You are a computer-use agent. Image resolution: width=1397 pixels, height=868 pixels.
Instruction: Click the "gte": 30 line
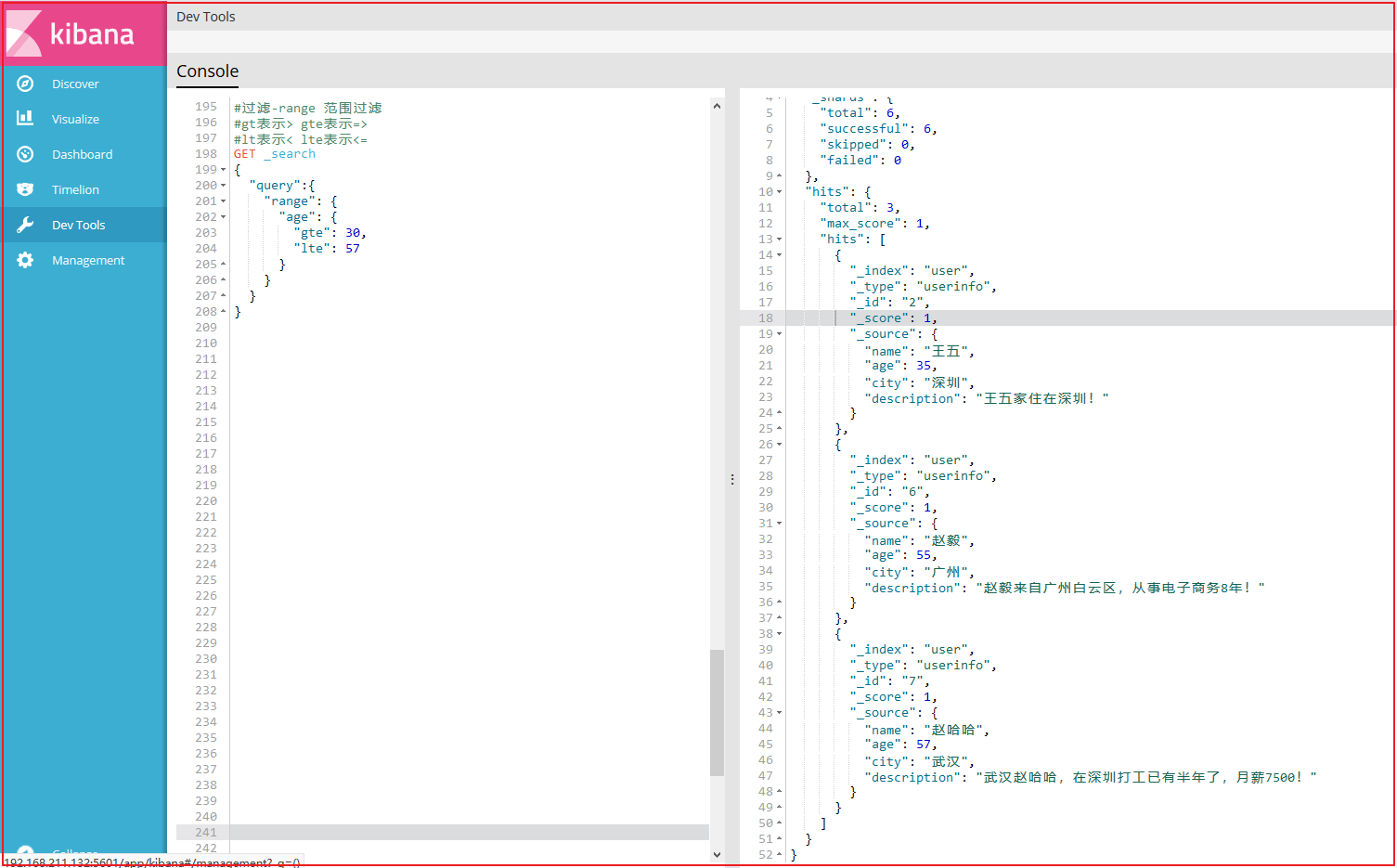pyautogui.click(x=330, y=233)
